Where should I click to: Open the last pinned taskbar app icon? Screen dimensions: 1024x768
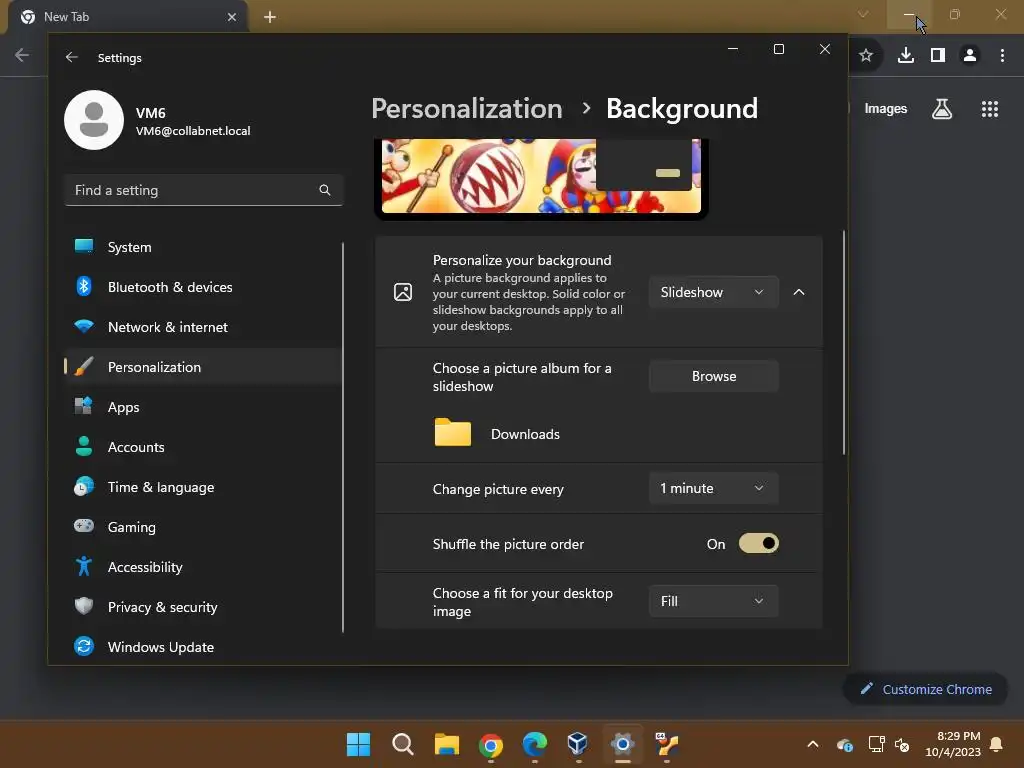[x=666, y=744]
